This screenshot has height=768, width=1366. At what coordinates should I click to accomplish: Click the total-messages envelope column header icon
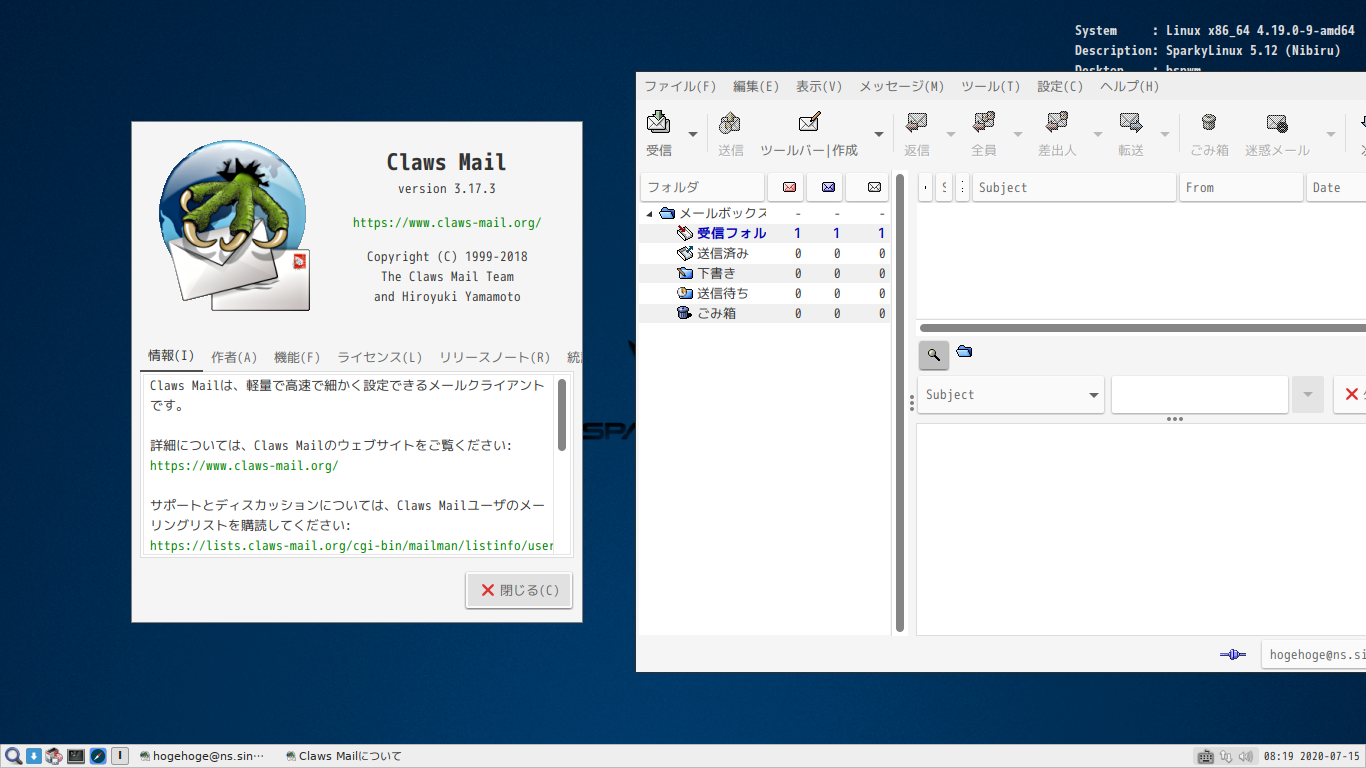pyautogui.click(x=874, y=187)
